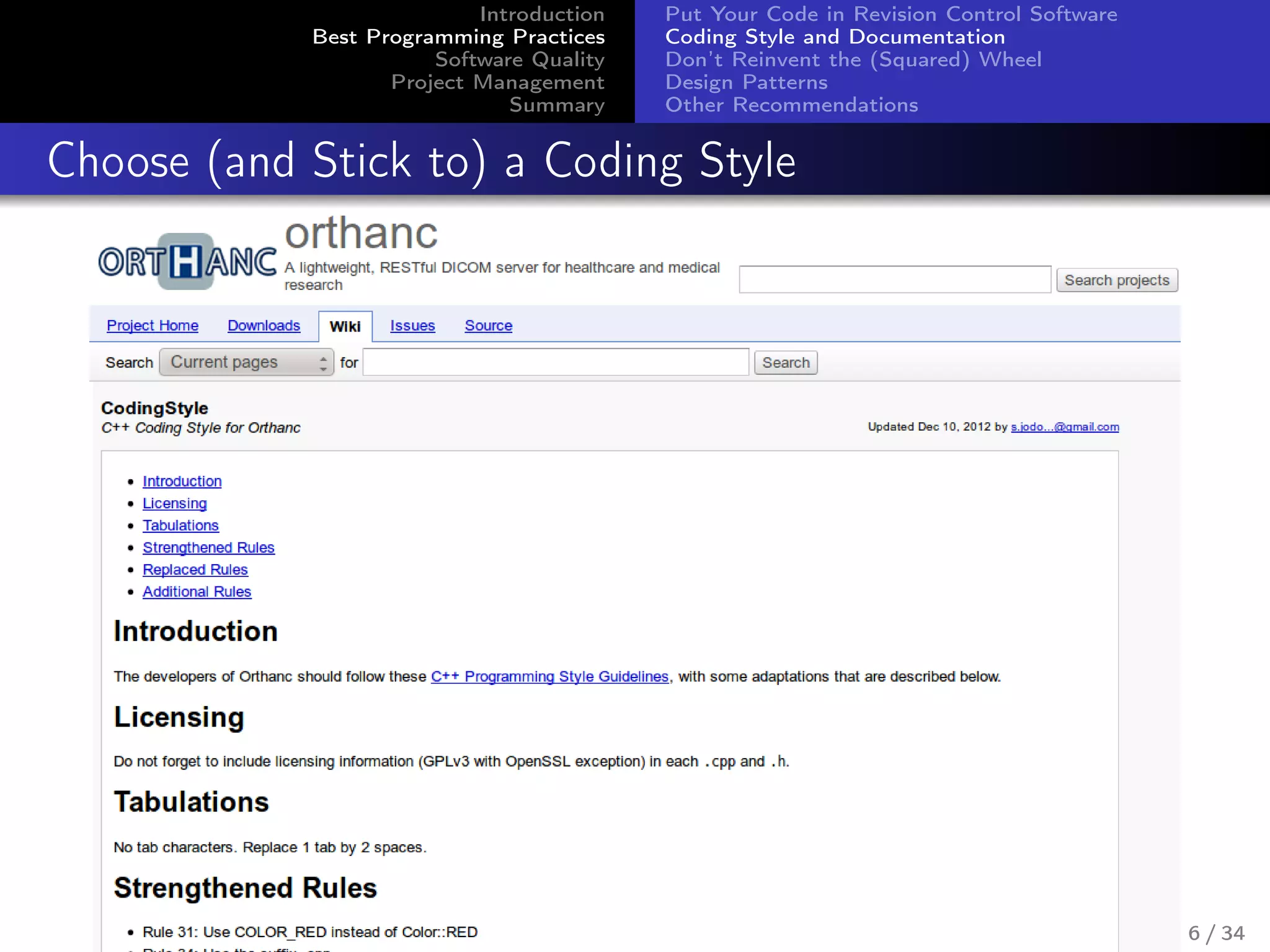
Task: Click the Search projects button
Action: click(1117, 280)
